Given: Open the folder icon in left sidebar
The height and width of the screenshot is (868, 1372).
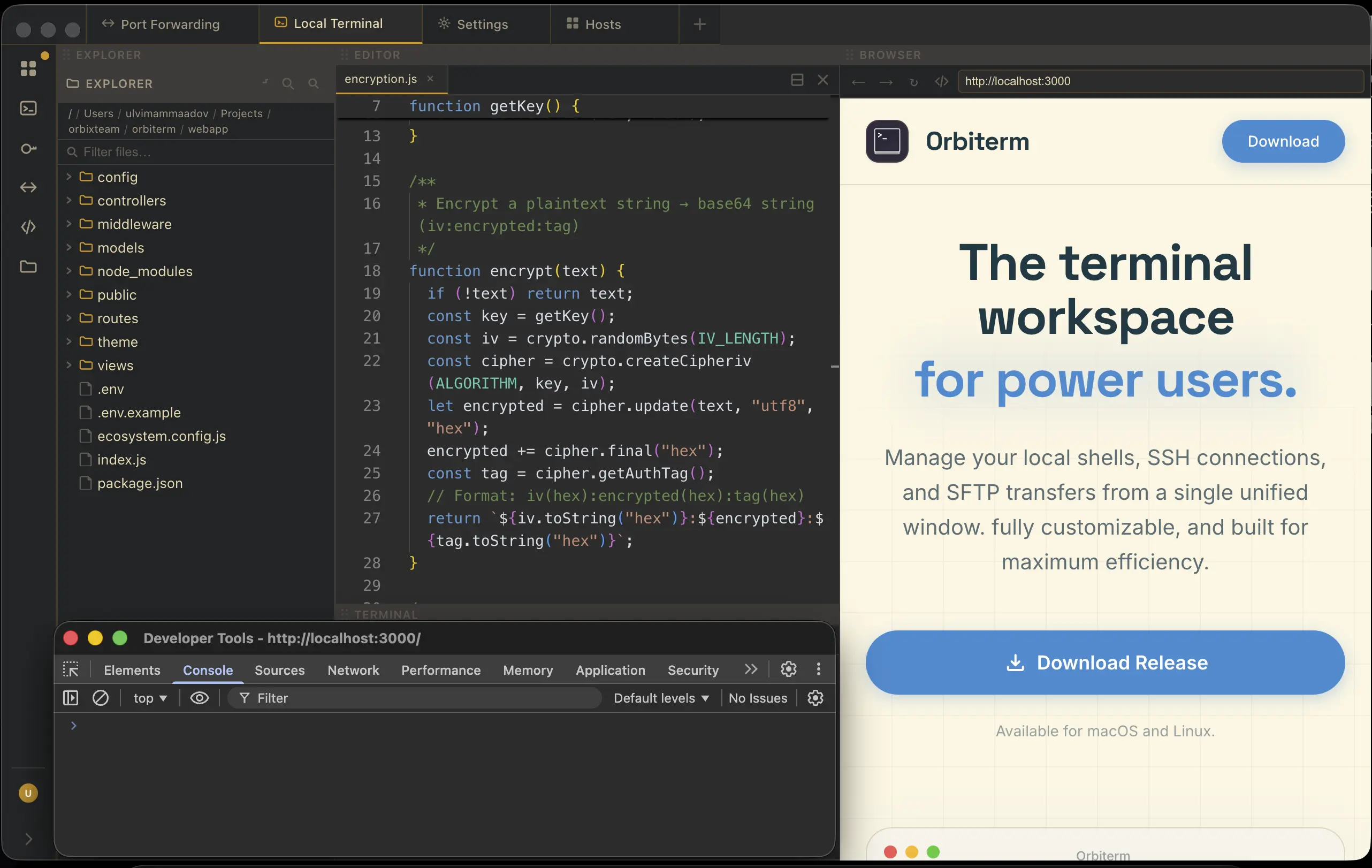Looking at the screenshot, I should pos(28,267).
